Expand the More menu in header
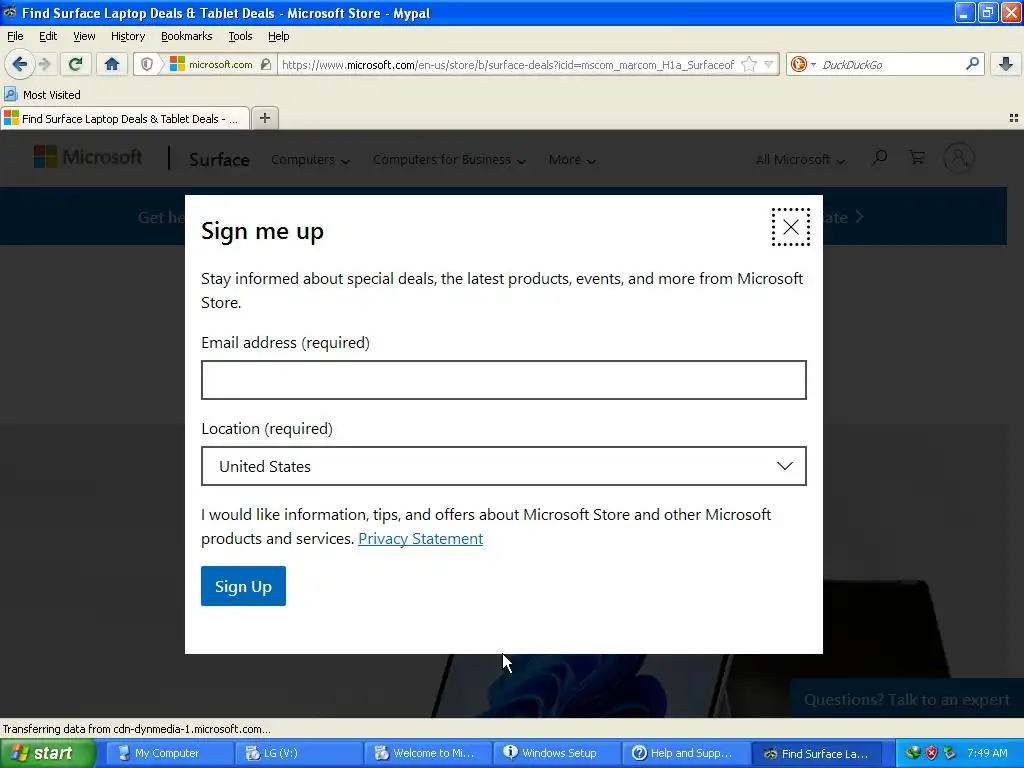This screenshot has height=768, width=1024. click(x=572, y=159)
